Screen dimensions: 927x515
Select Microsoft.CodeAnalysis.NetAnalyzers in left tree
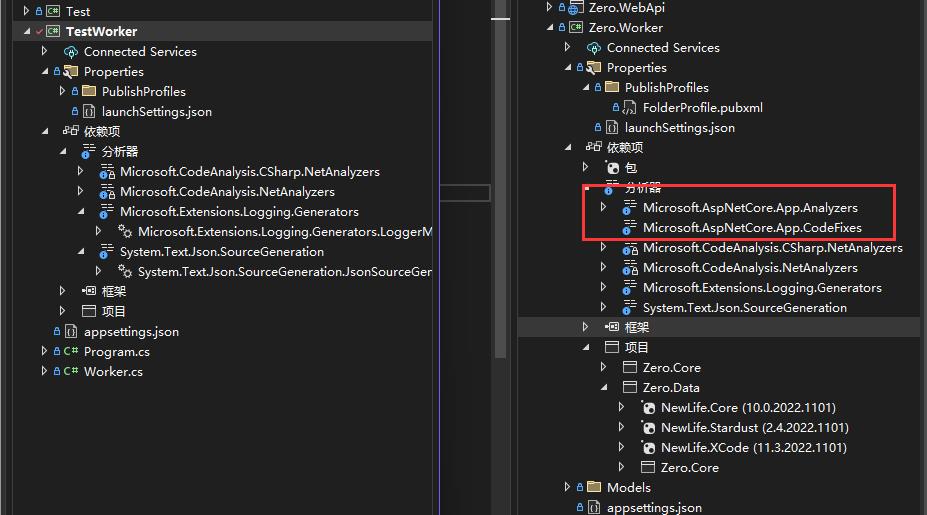227,192
